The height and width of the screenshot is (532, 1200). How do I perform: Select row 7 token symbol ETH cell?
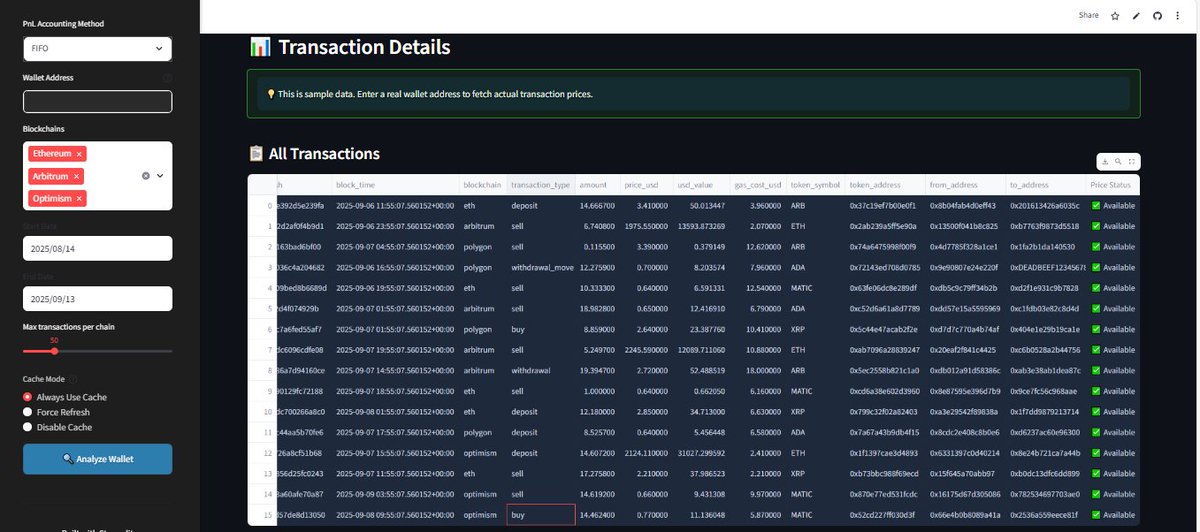814,349
